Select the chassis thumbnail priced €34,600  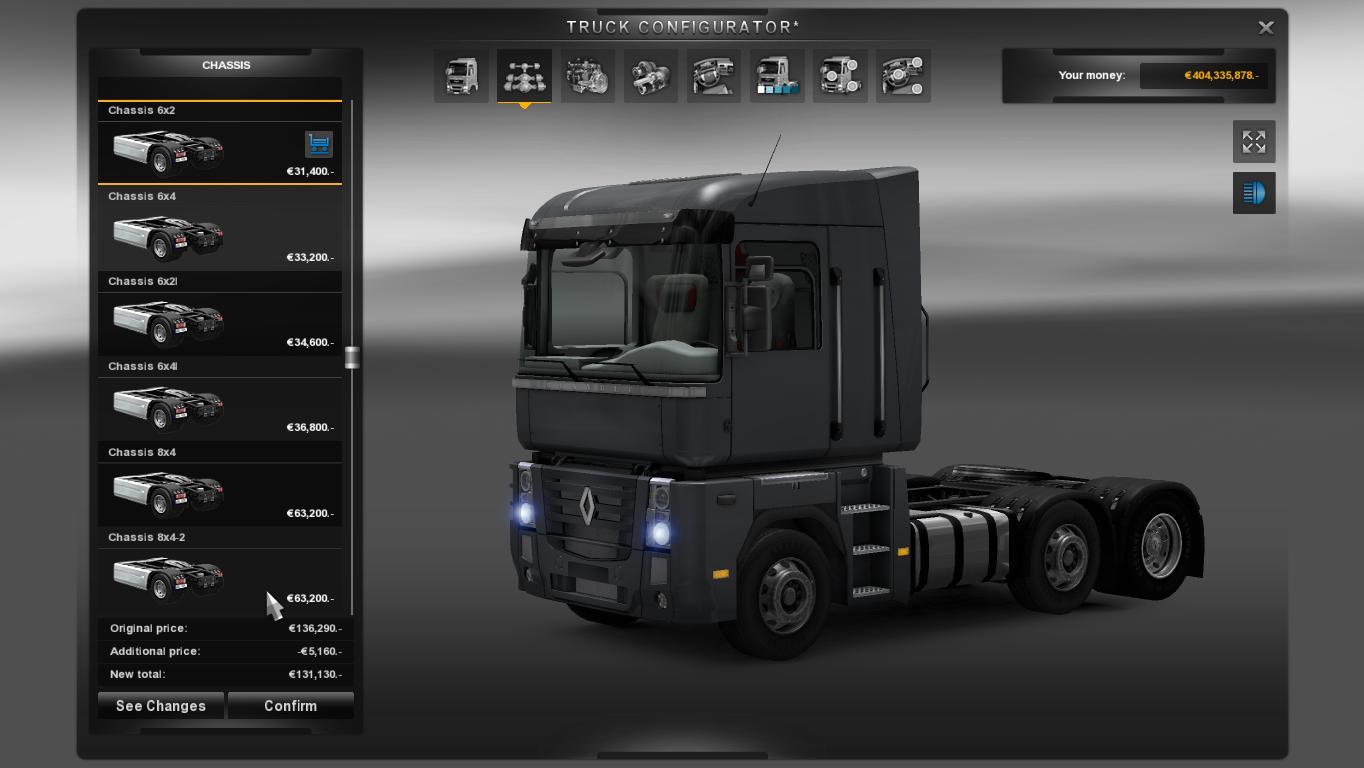168,323
